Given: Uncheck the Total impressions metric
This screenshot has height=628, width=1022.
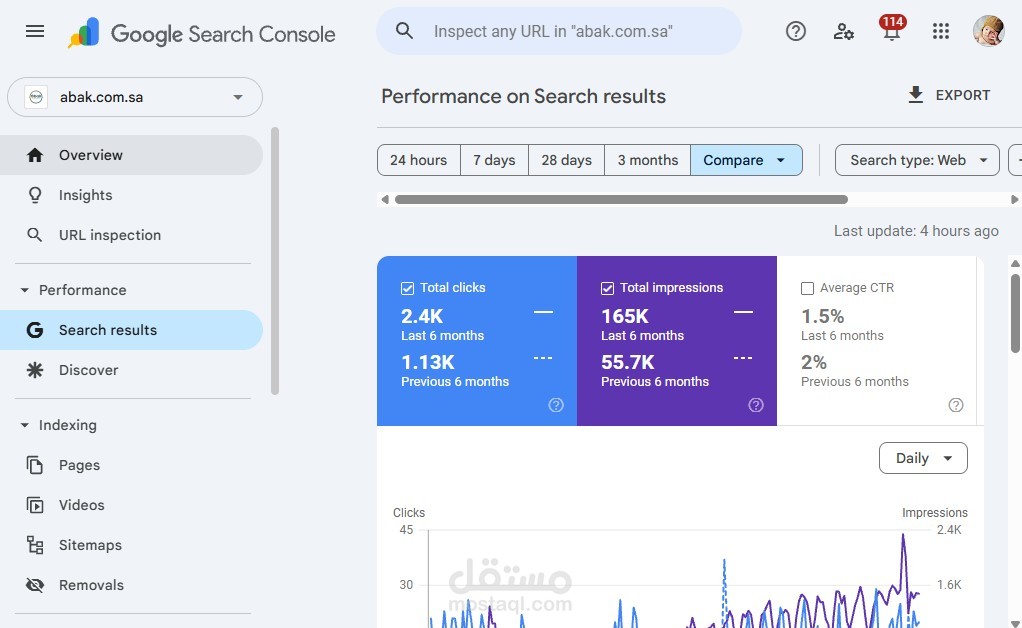Looking at the screenshot, I should pos(607,287).
